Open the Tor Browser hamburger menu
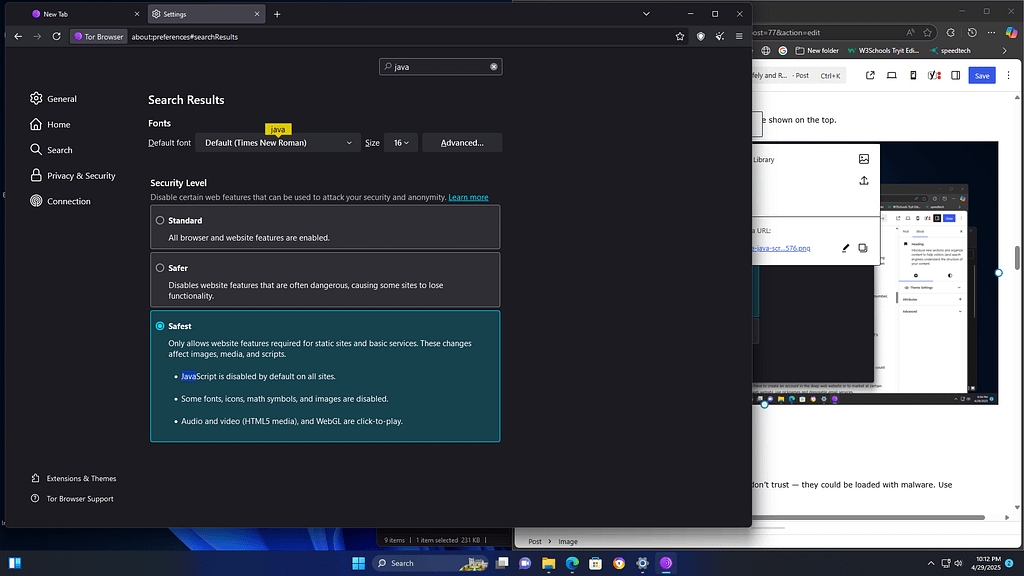Screen dimensions: 1024x576 pos(739,37)
